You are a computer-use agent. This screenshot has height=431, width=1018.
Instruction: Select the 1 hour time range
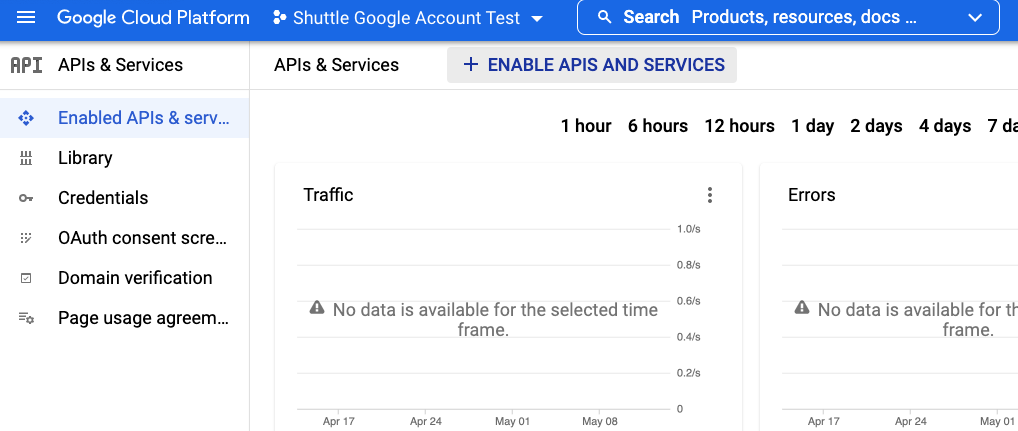point(586,126)
